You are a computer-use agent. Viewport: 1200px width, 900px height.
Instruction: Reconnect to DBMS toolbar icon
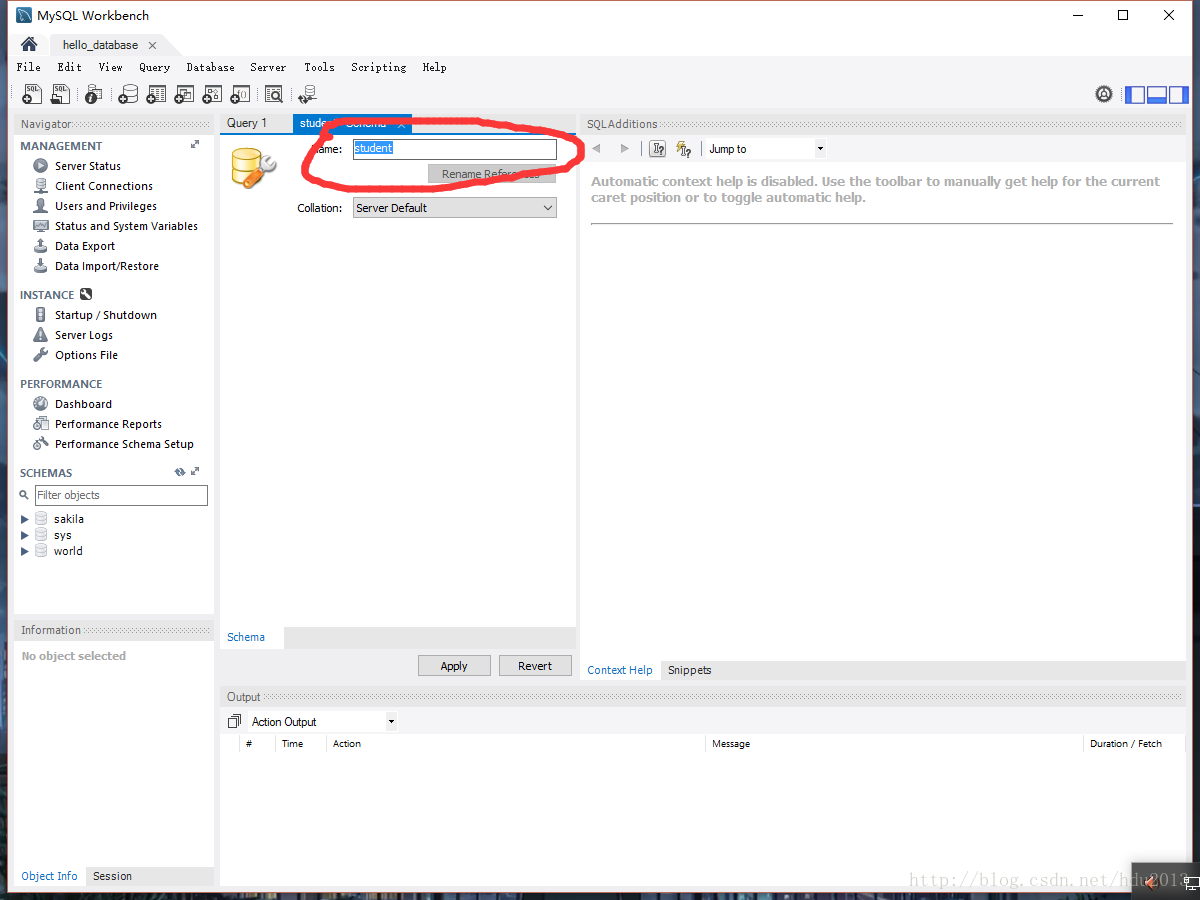[307, 94]
